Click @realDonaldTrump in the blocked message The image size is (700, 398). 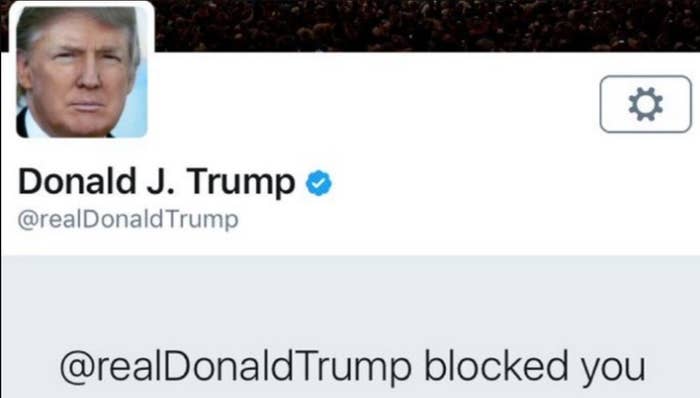(x=235, y=367)
